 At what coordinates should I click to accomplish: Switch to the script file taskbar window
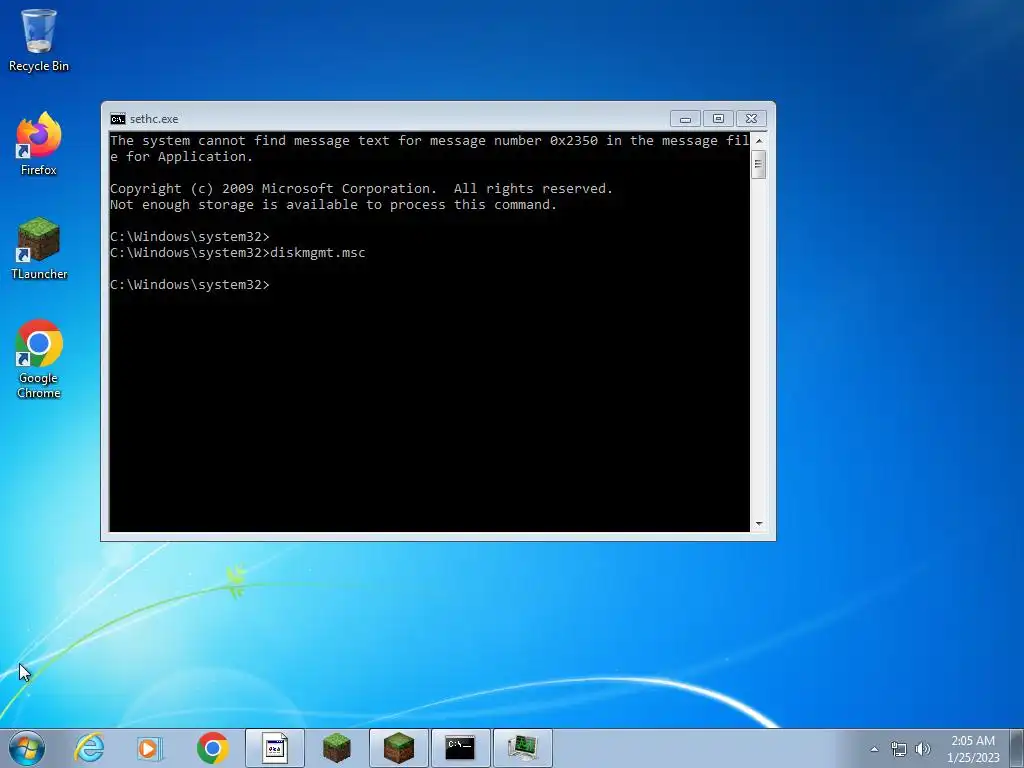[x=274, y=748]
